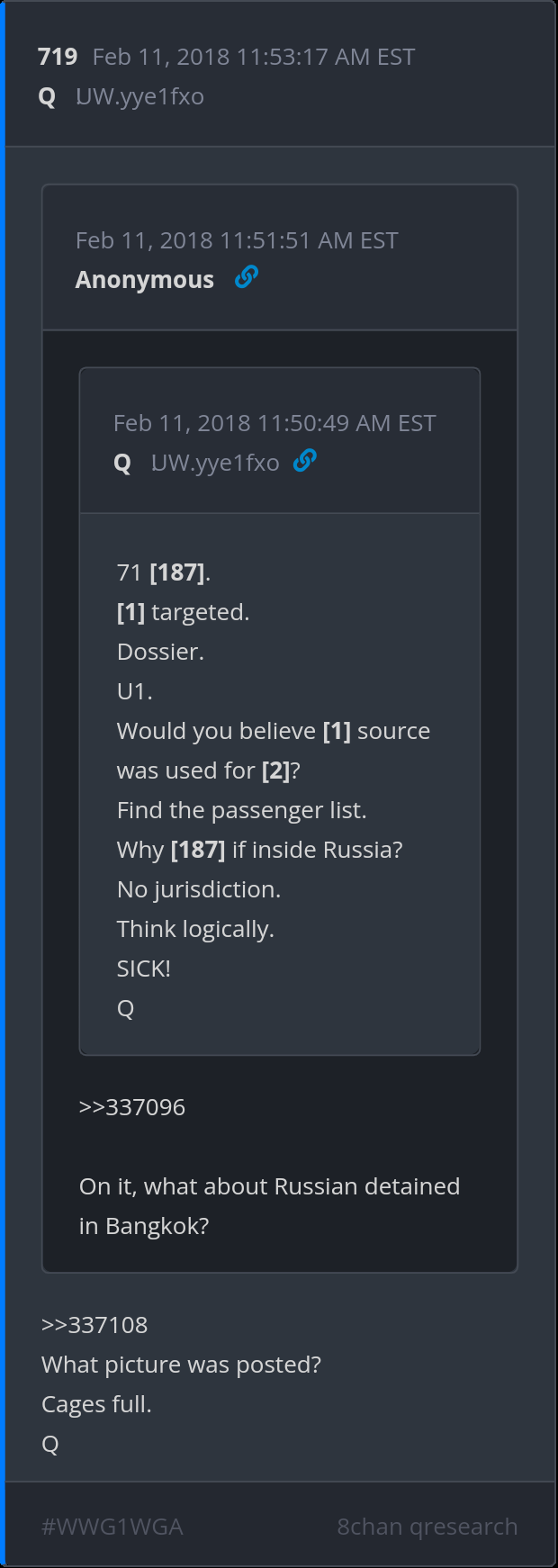558x1568 pixels.
Task: Click the top UW.yye1fxo tripcode
Action: tap(139, 96)
